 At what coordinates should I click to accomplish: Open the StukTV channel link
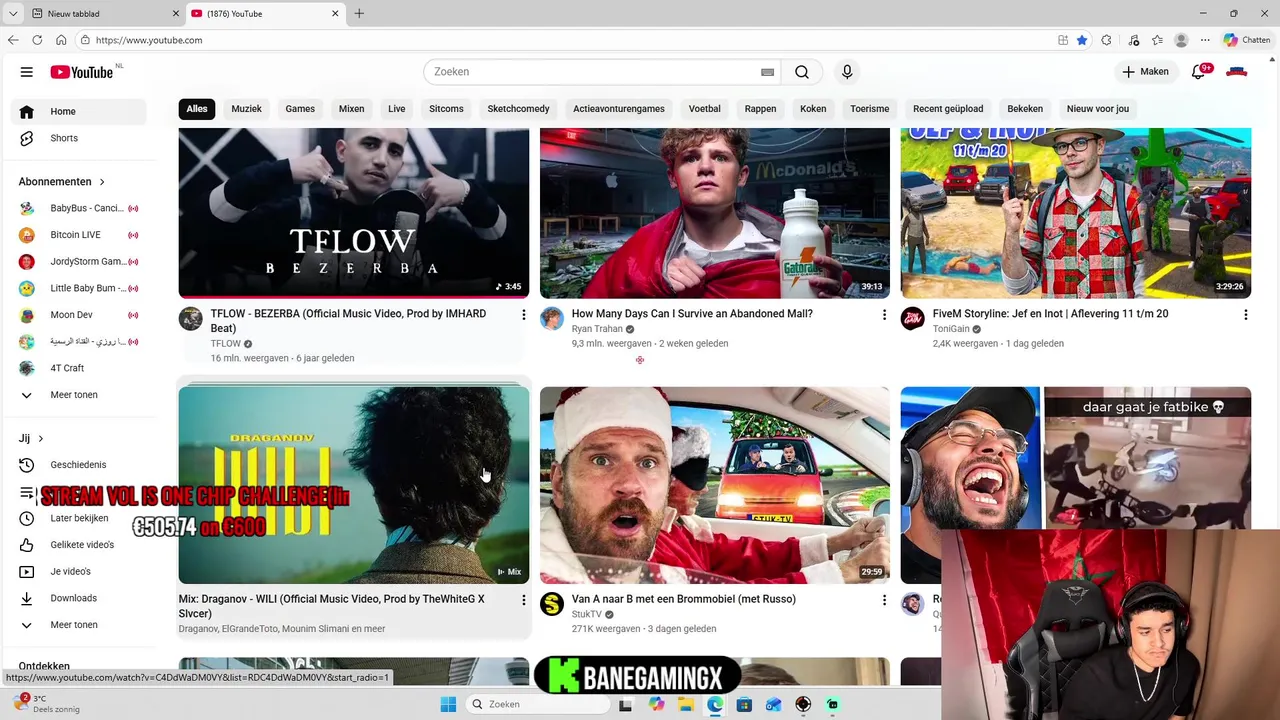pos(587,614)
